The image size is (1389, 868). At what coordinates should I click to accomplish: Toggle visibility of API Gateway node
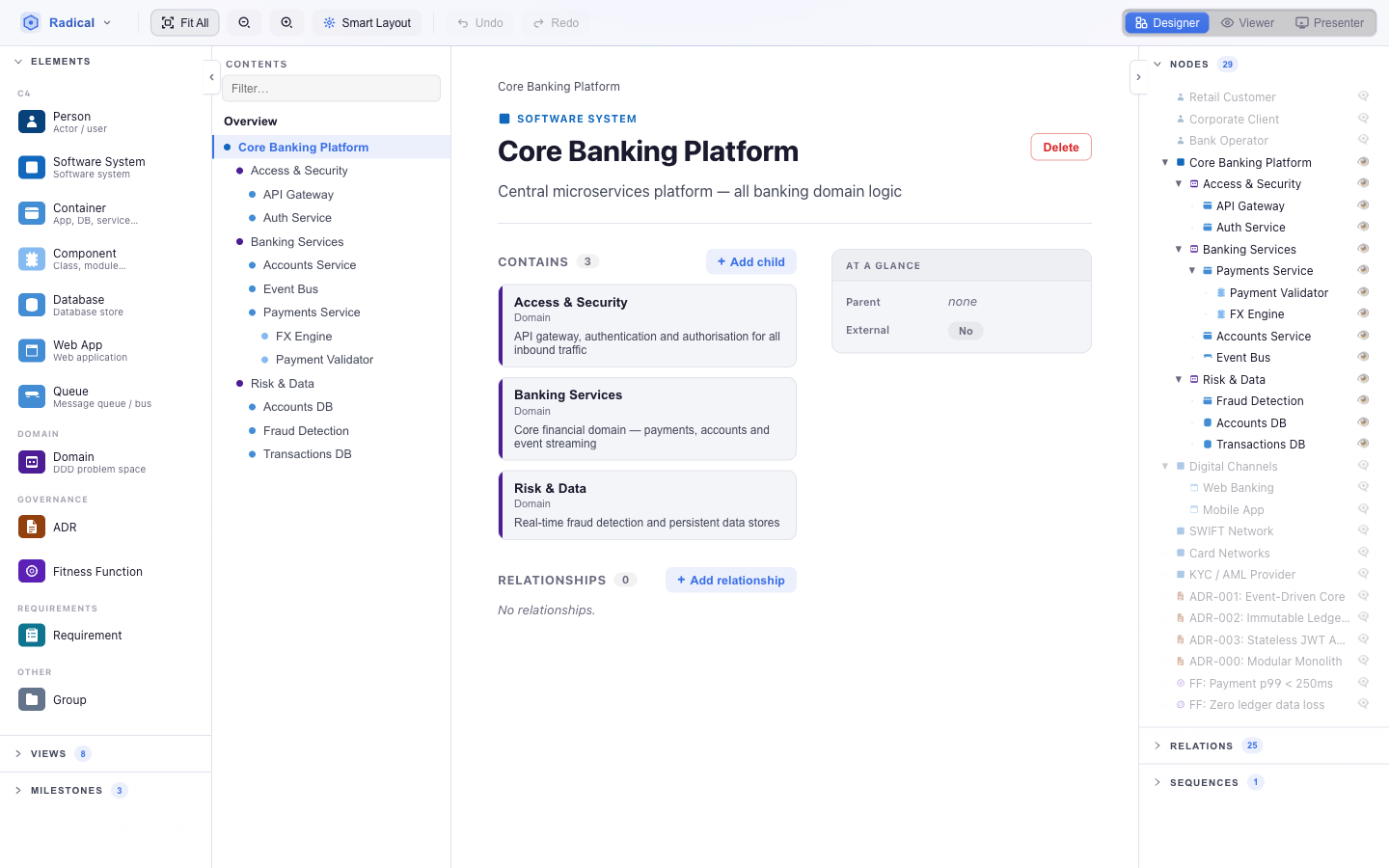click(x=1363, y=205)
